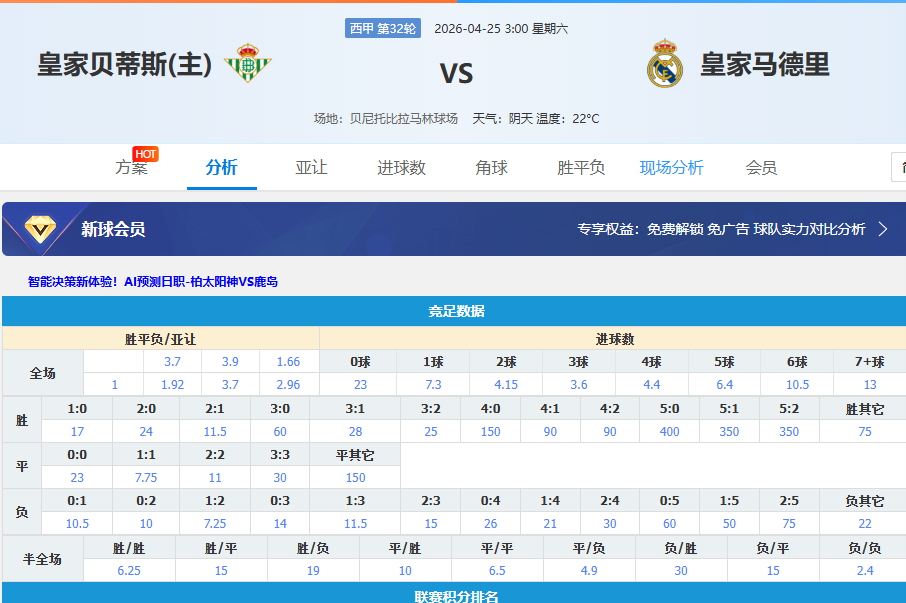906x603 pixels.
Task: Open the 胜平负 tab
Action: (581, 168)
